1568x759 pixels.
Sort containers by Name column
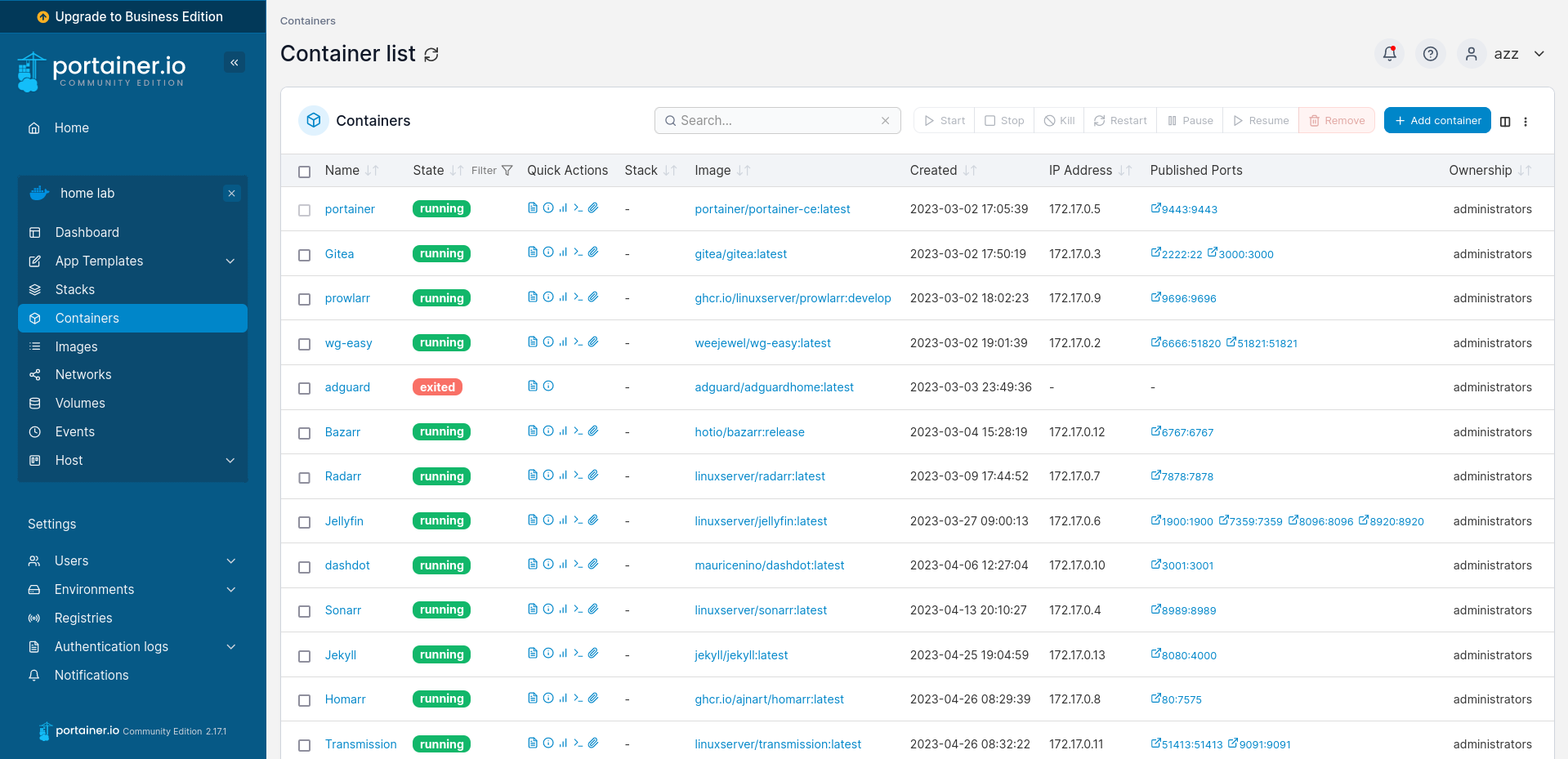(351, 170)
